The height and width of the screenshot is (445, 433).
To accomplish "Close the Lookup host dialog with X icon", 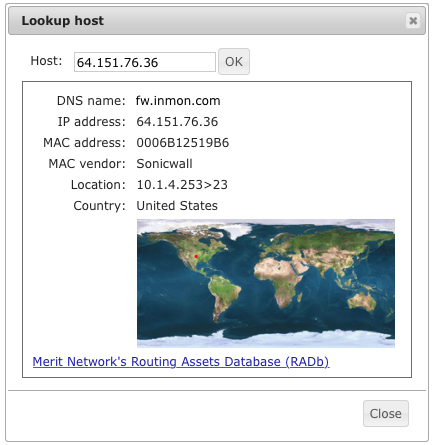I will (413, 21).
